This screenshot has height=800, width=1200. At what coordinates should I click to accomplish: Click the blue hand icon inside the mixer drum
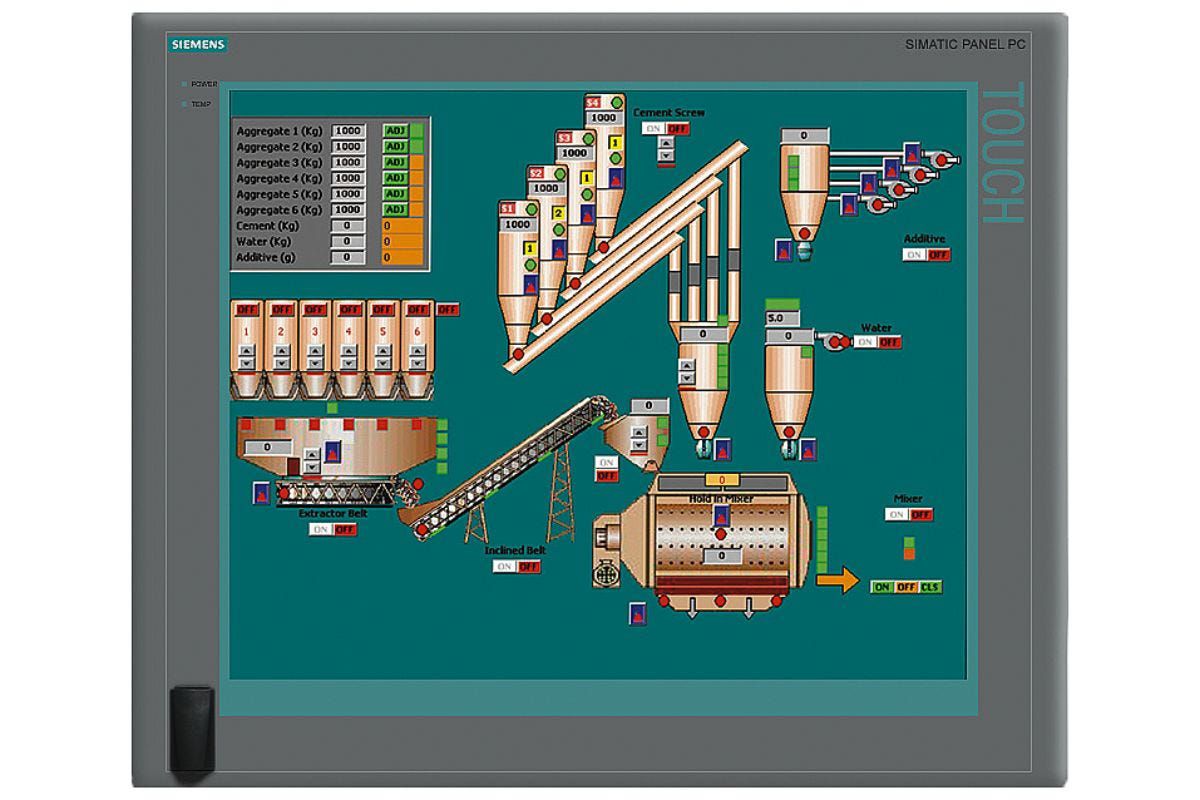pyautogui.click(x=722, y=516)
